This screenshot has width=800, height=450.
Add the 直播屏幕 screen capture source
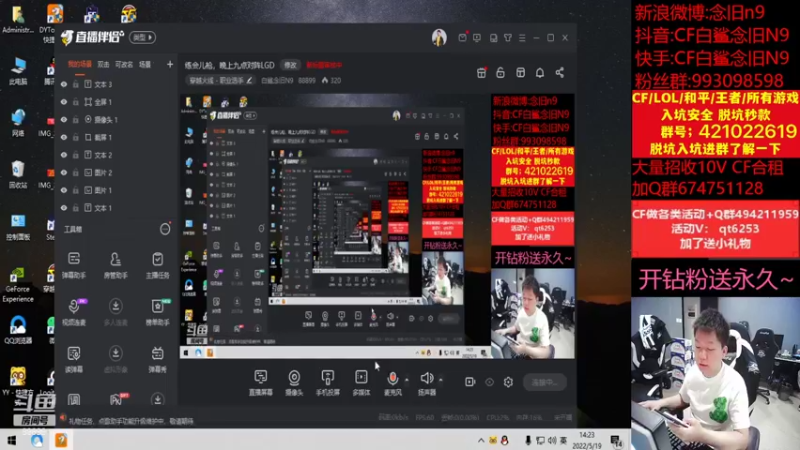(x=261, y=382)
